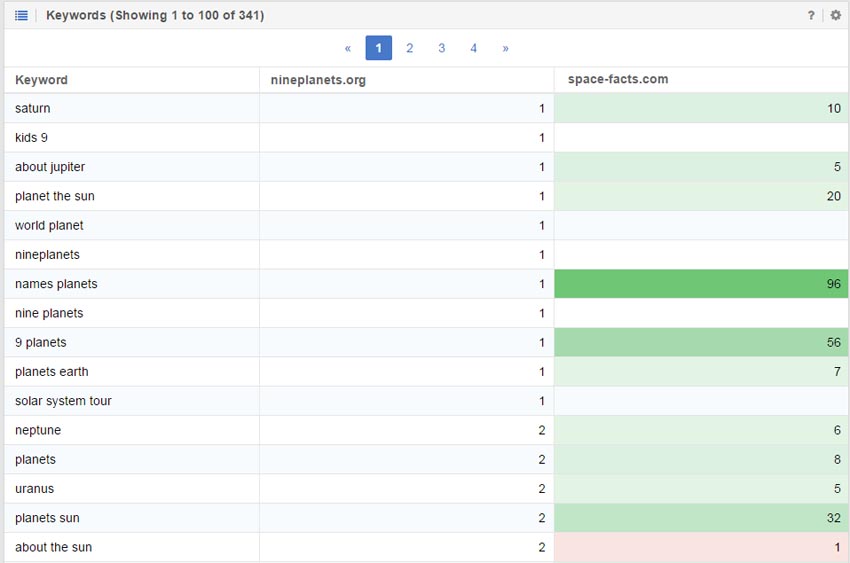
Task: Click space-facts rank 8 for planets
Action: coord(701,460)
